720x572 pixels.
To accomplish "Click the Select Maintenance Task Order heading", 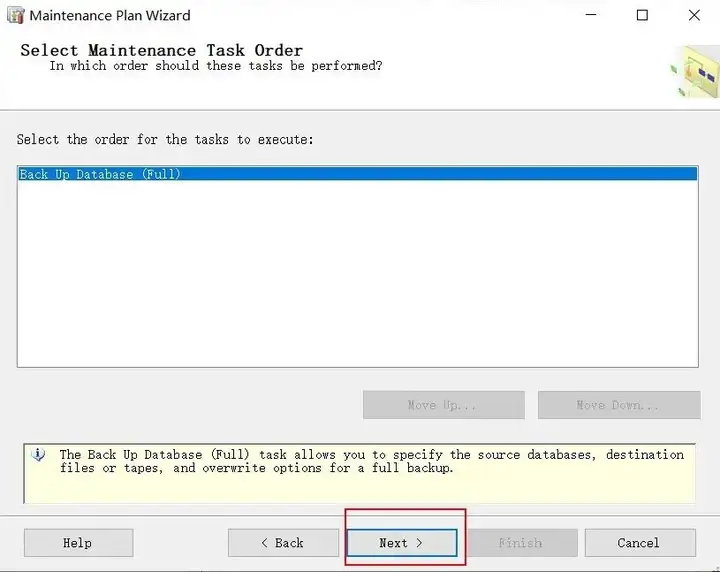I will pyautogui.click(x=161, y=50).
